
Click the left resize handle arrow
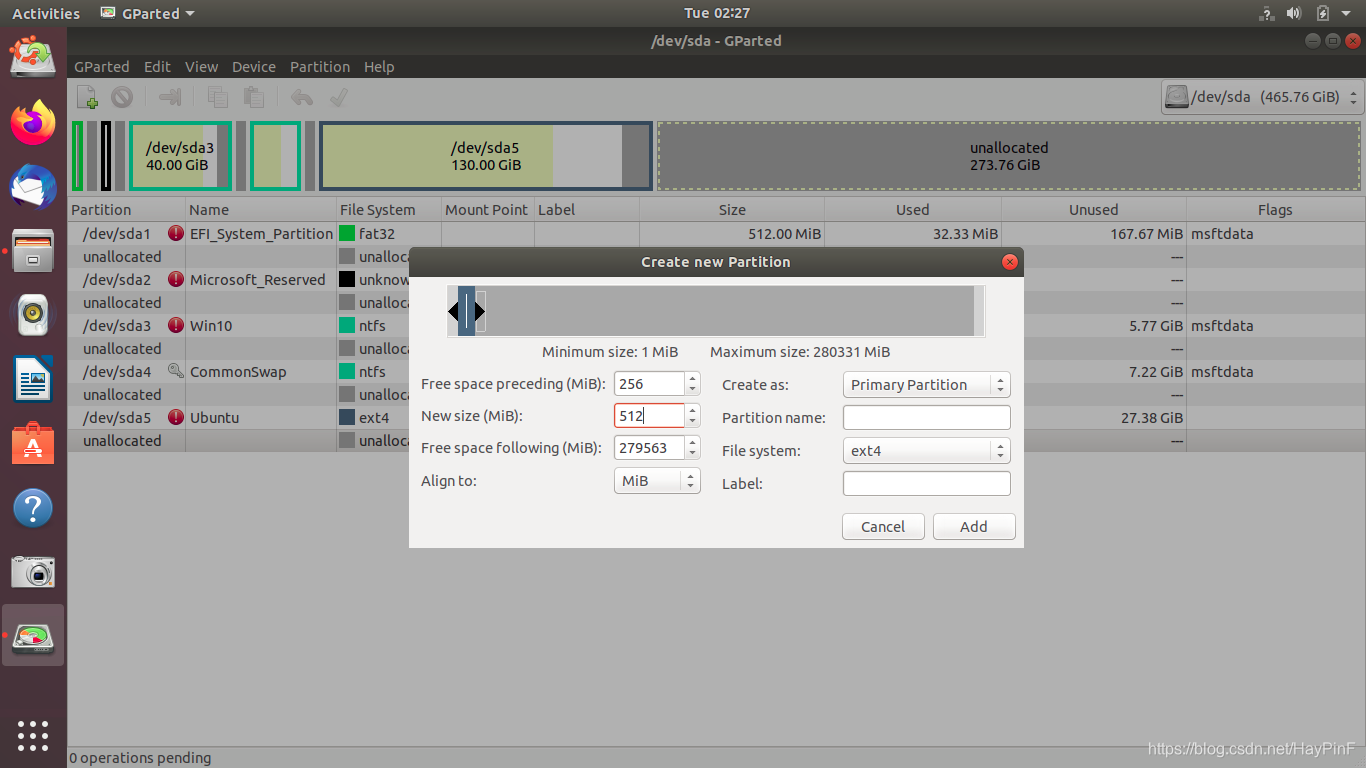coord(453,311)
